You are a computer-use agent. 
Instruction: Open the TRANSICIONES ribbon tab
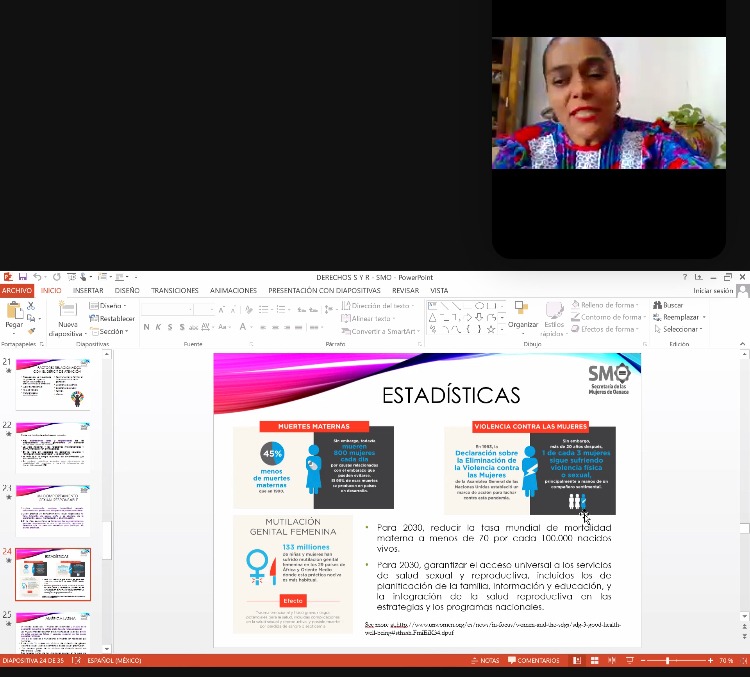click(x=174, y=290)
